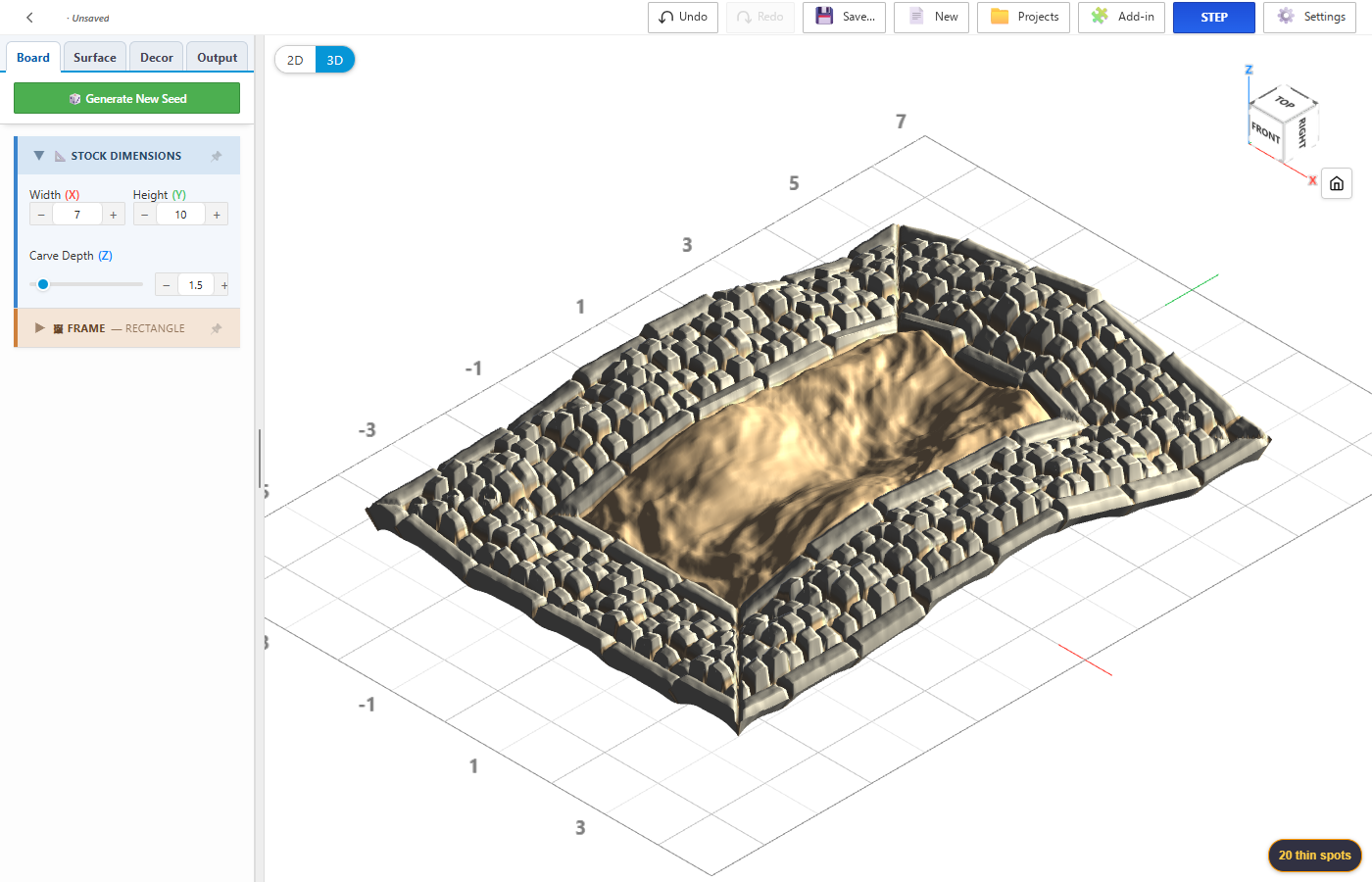Open Settings with the gear icon
This screenshot has height=882, width=1372.
(x=1310, y=17)
